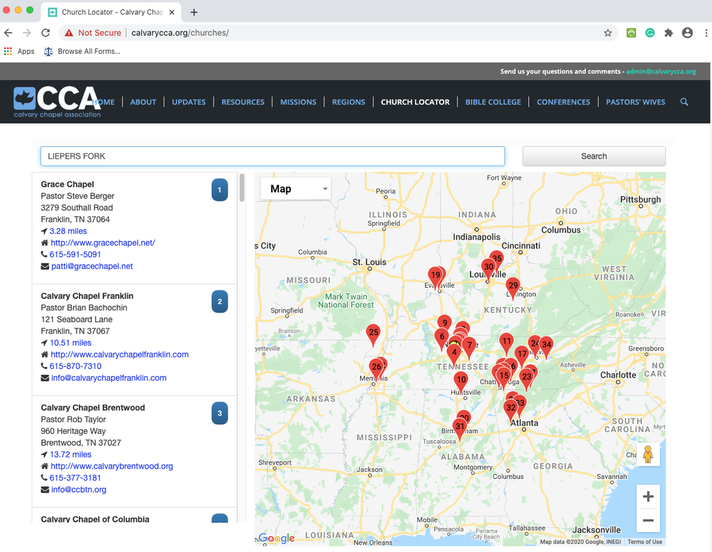This screenshot has height=552, width=712.
Task: Open the calvarybrentwood.org website link
Action: pyautogui.click(x=112, y=466)
